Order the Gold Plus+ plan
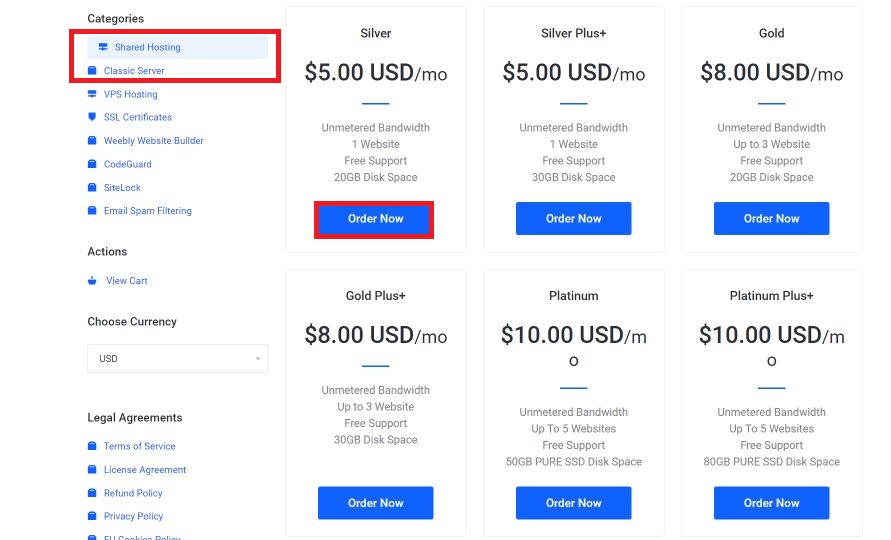The image size is (891, 540). 376,503
